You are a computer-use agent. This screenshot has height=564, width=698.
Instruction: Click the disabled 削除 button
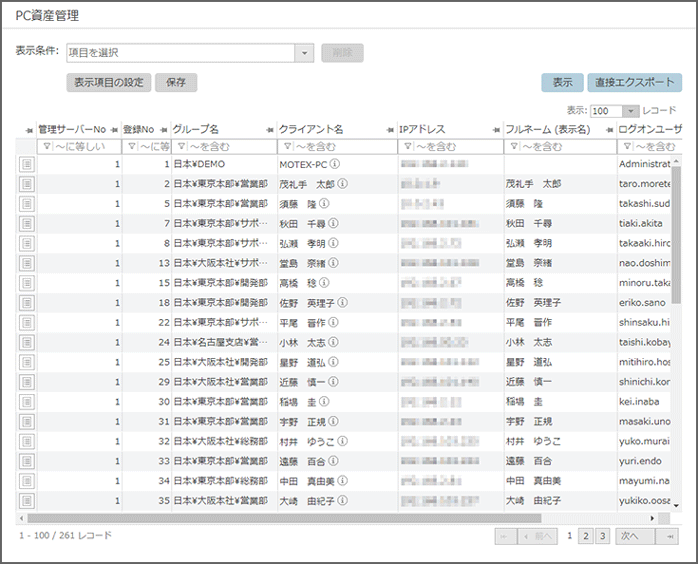[x=342, y=53]
